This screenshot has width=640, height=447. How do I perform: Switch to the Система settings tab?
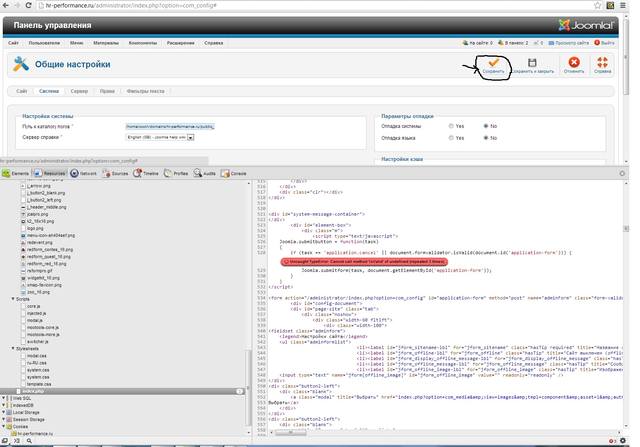(x=49, y=91)
